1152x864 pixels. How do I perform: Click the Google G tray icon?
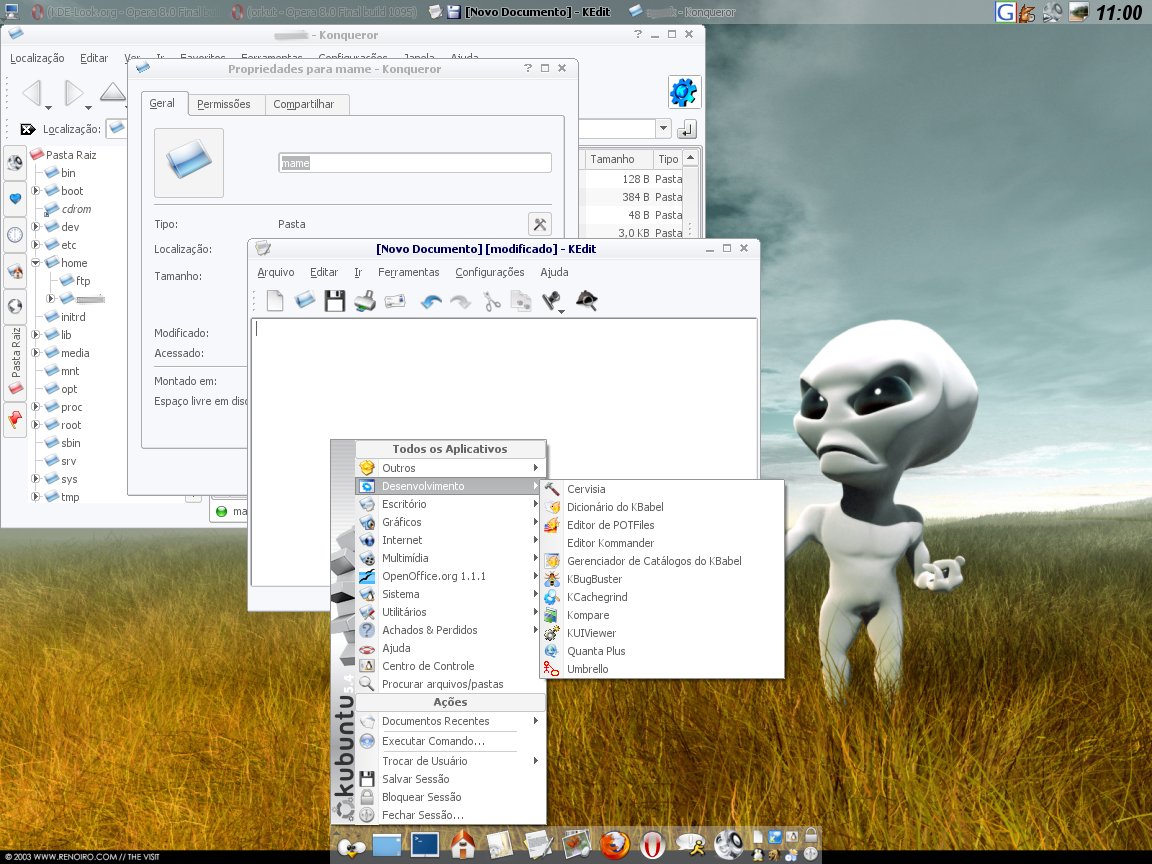coord(1005,12)
